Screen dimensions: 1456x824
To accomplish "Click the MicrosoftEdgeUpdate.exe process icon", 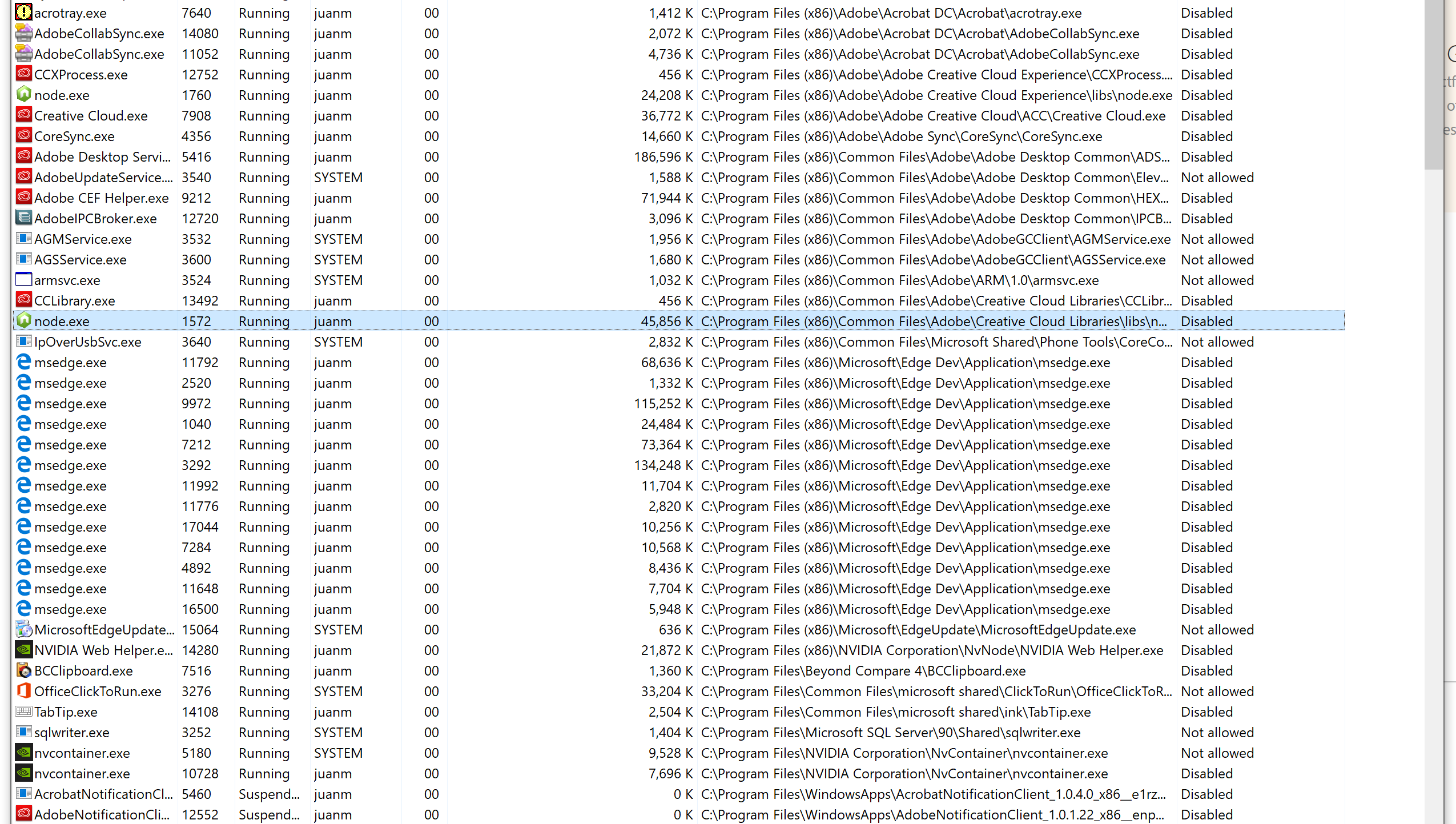I will (x=23, y=629).
